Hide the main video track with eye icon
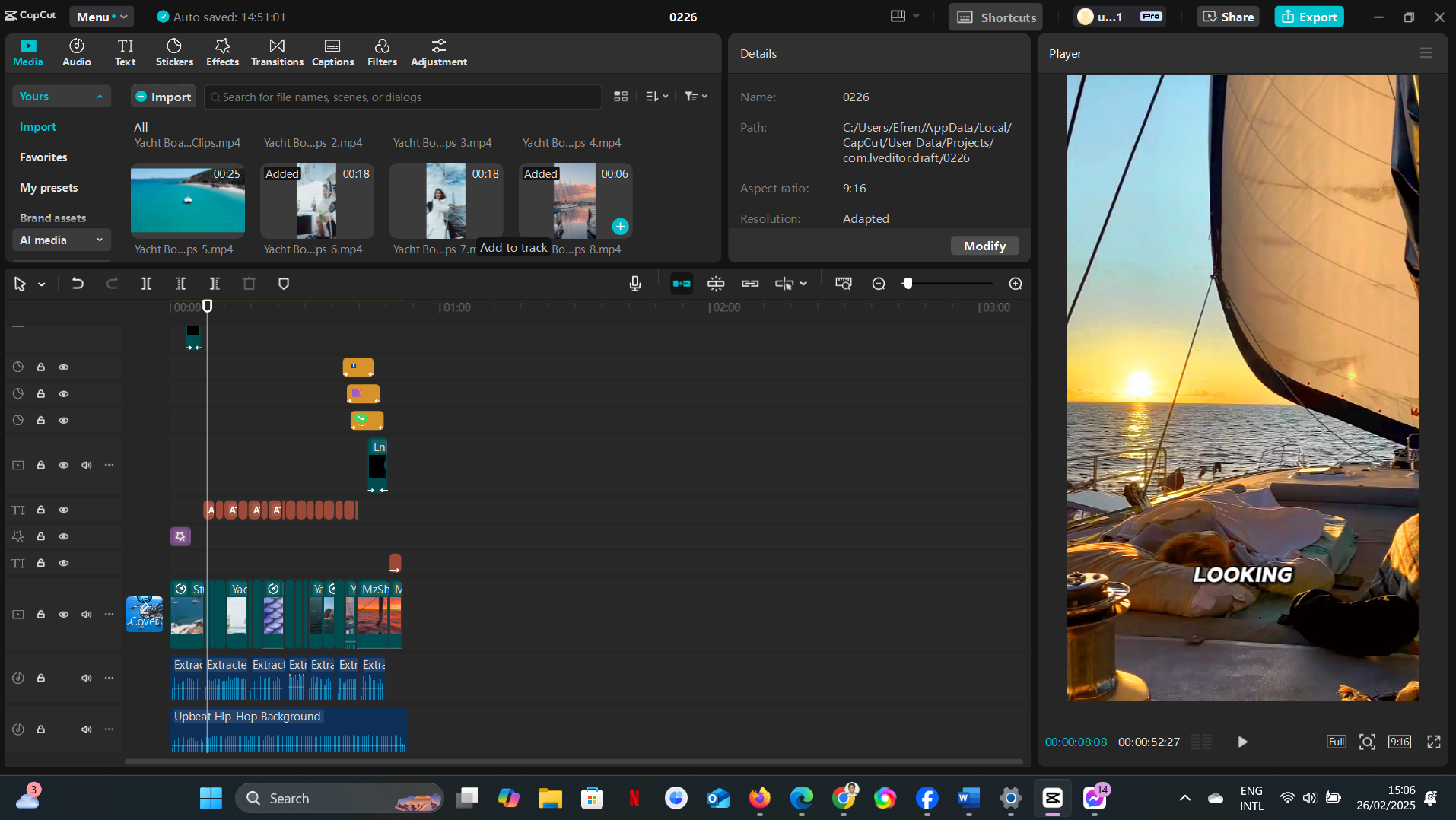The image size is (1456, 820). click(x=64, y=615)
